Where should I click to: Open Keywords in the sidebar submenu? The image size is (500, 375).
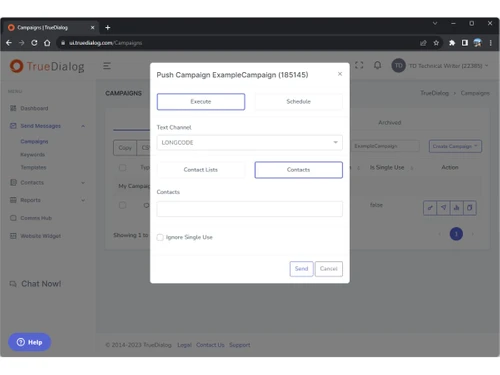33,155
